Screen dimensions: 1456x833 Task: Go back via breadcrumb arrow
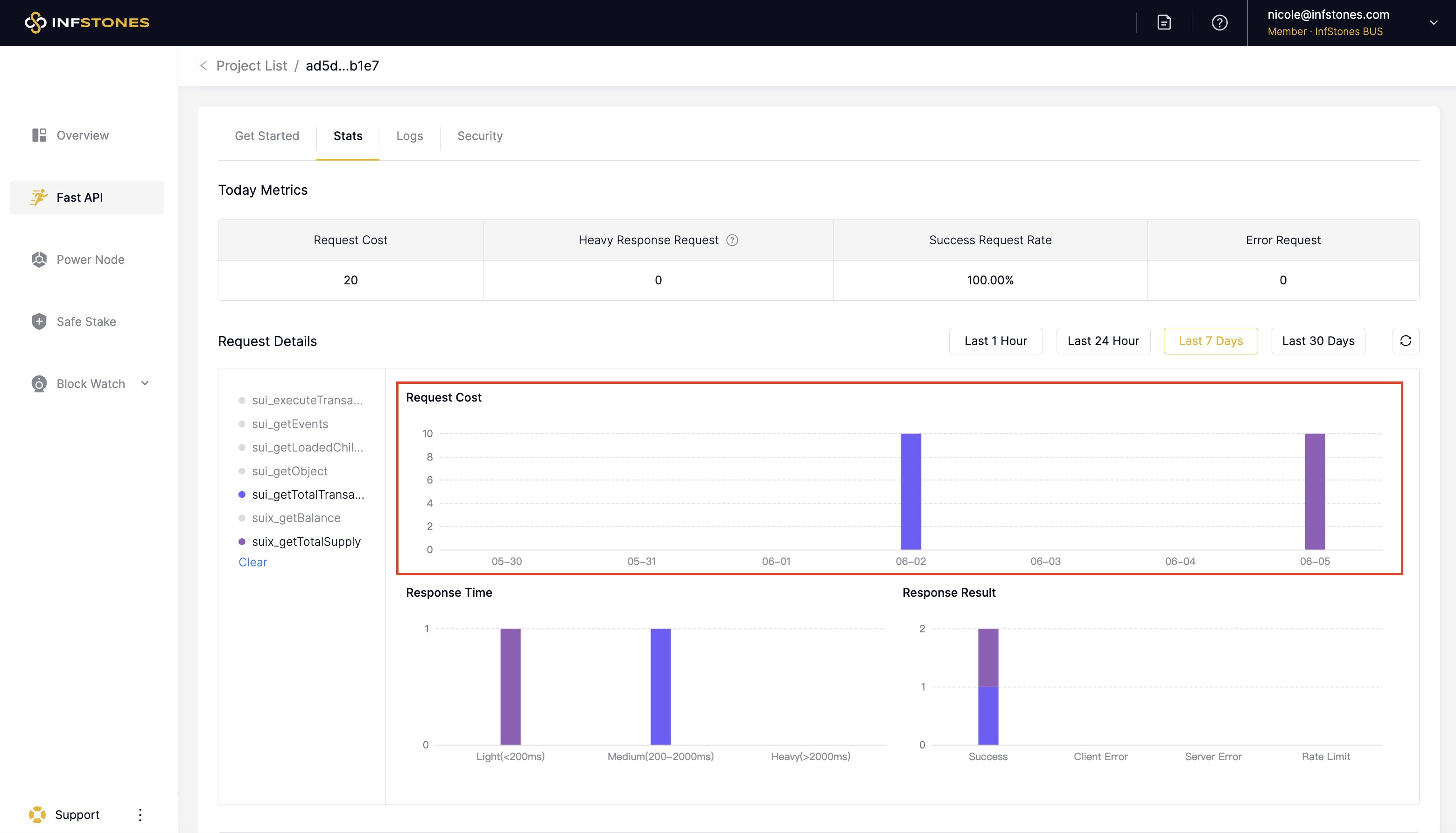tap(203, 66)
